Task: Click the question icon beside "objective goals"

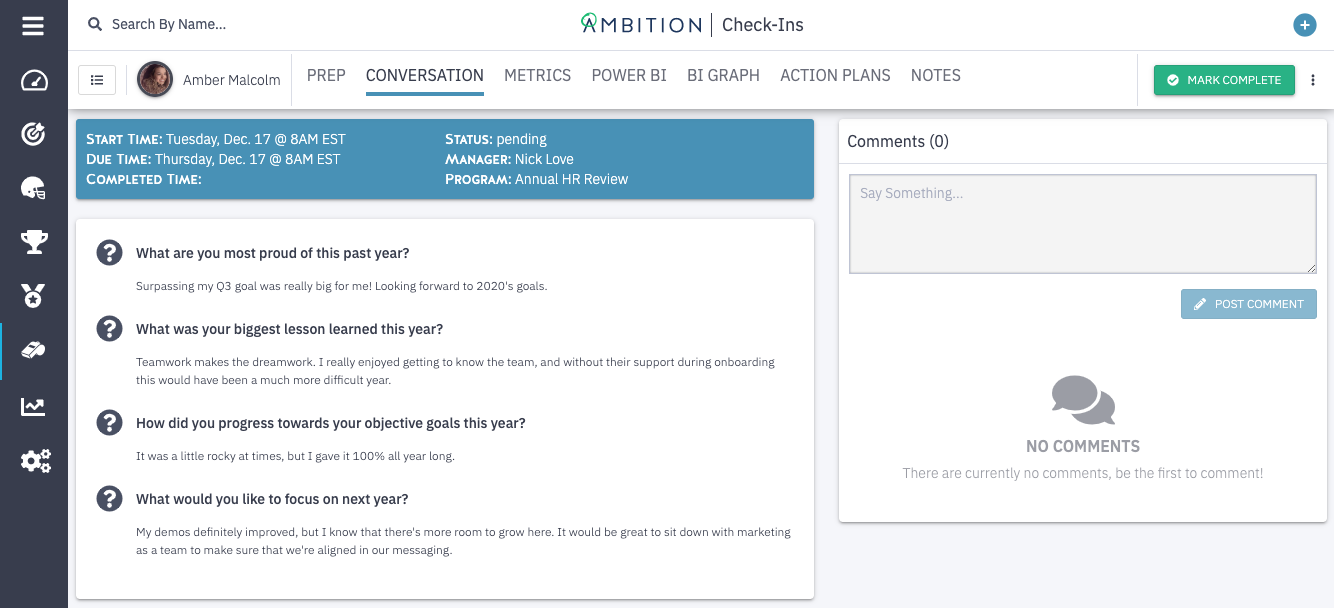Action: (109, 423)
